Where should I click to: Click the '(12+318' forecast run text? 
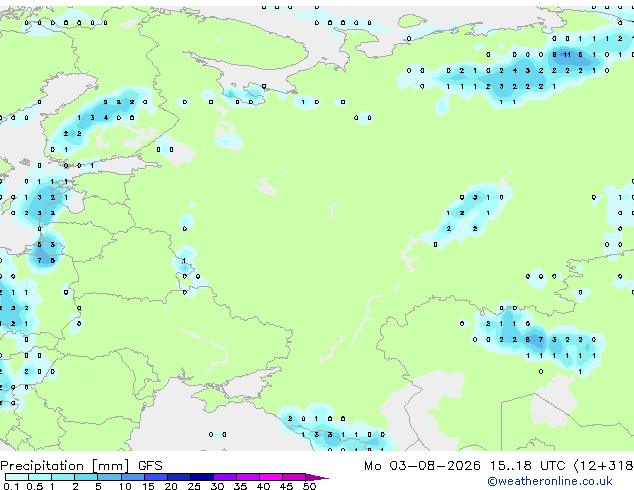coord(603,466)
